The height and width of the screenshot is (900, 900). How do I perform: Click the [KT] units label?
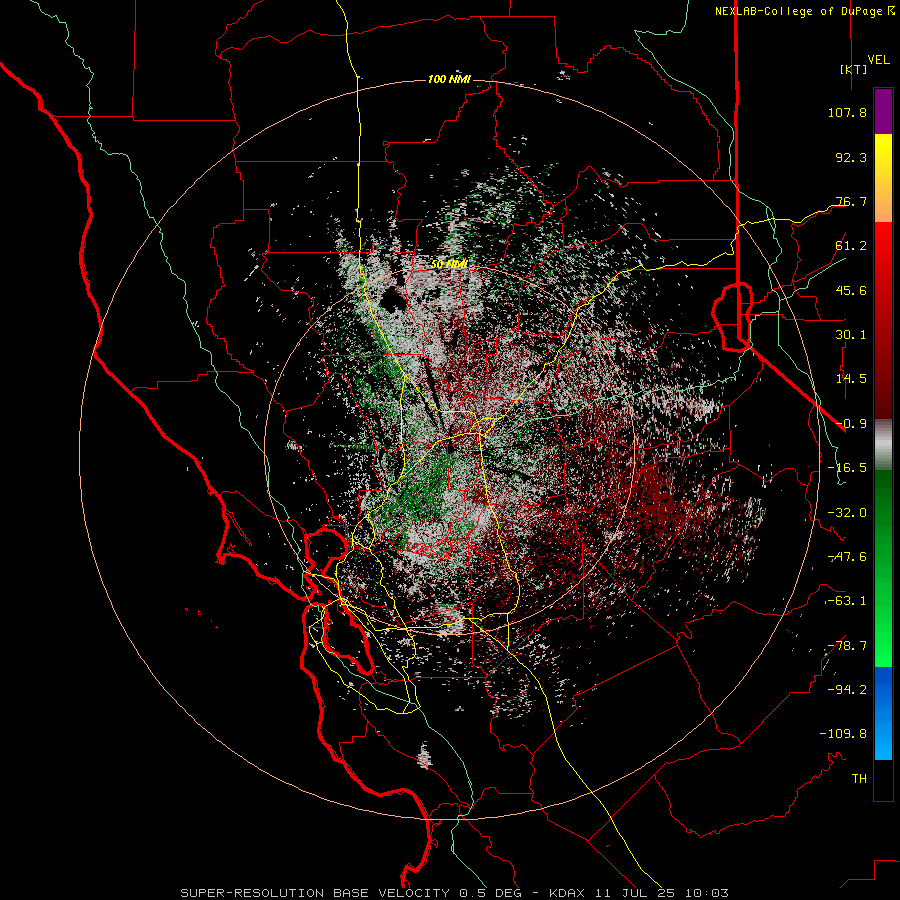click(854, 69)
